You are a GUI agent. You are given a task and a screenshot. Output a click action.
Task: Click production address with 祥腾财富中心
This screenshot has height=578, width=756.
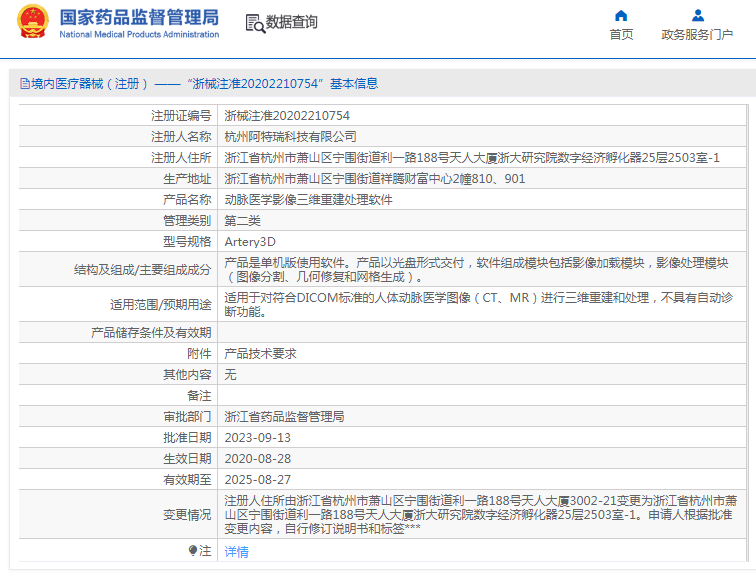375,179
